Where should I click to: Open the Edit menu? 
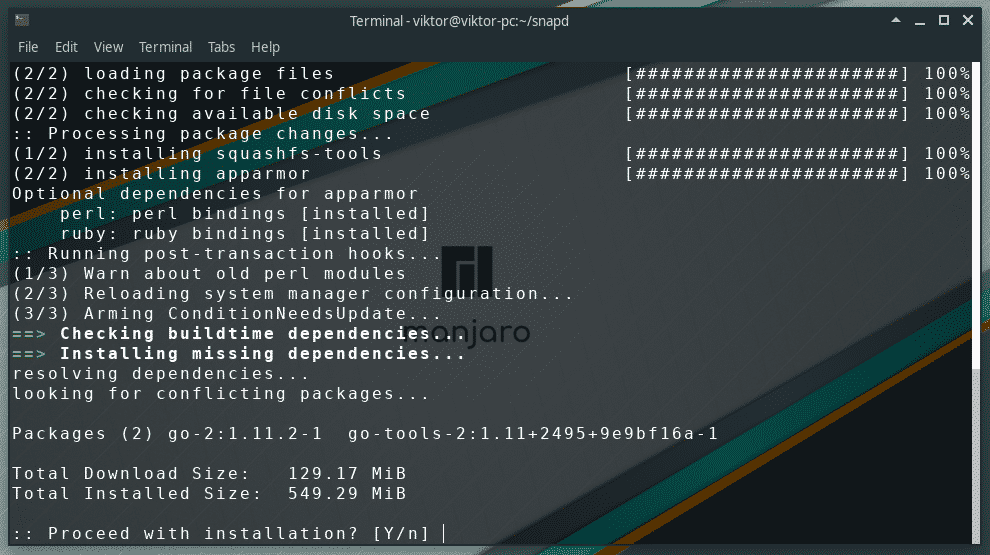66,47
